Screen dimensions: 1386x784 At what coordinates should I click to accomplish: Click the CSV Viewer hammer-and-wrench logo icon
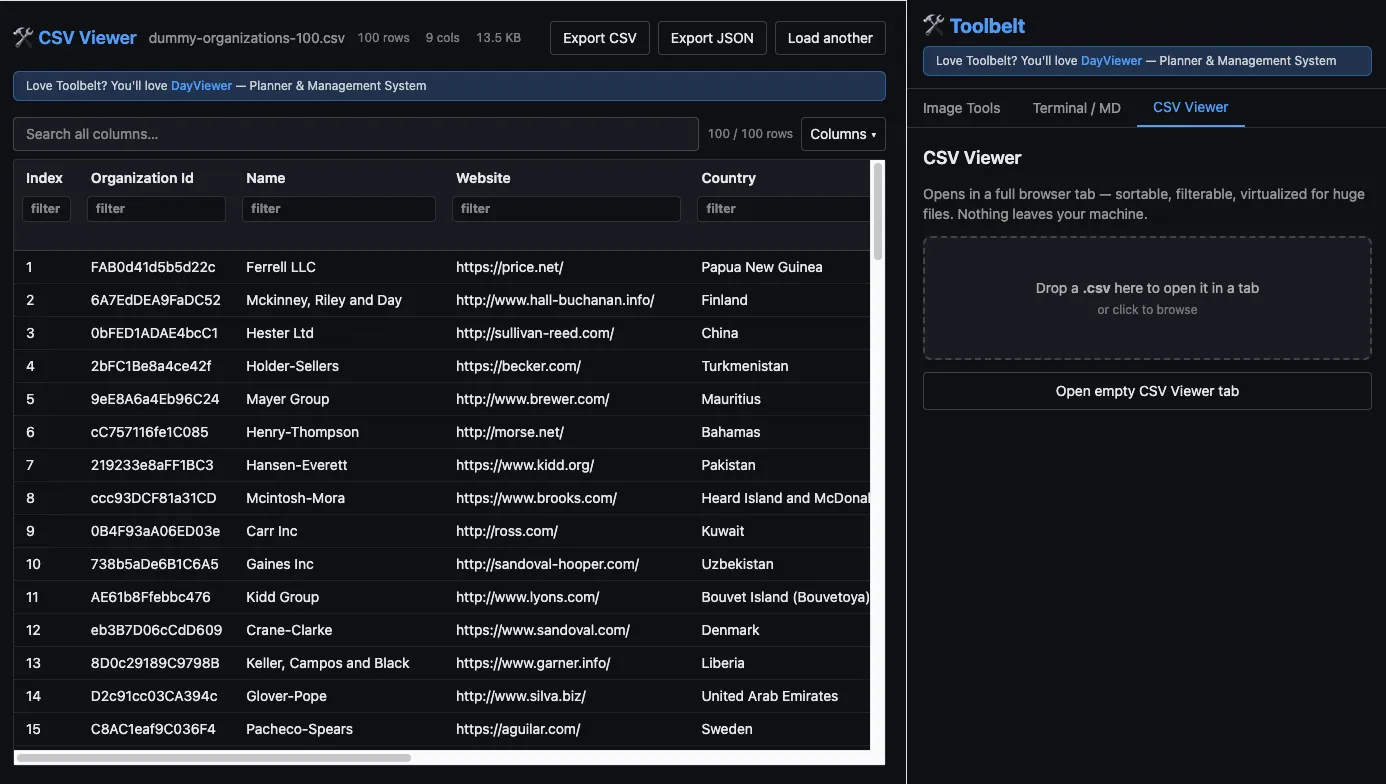(23, 38)
